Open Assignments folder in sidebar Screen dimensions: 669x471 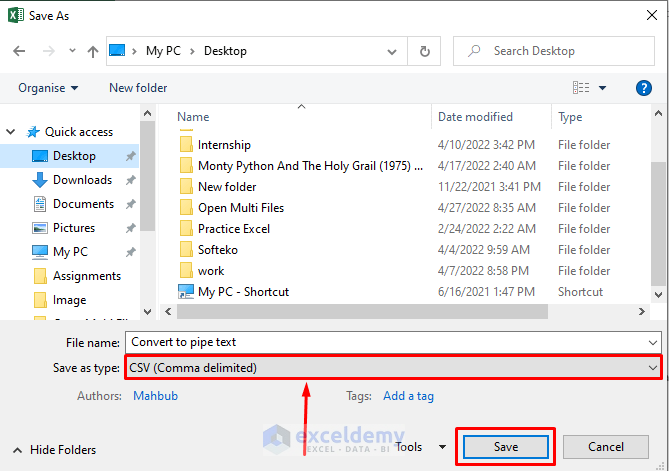pyautogui.click(x=87, y=276)
